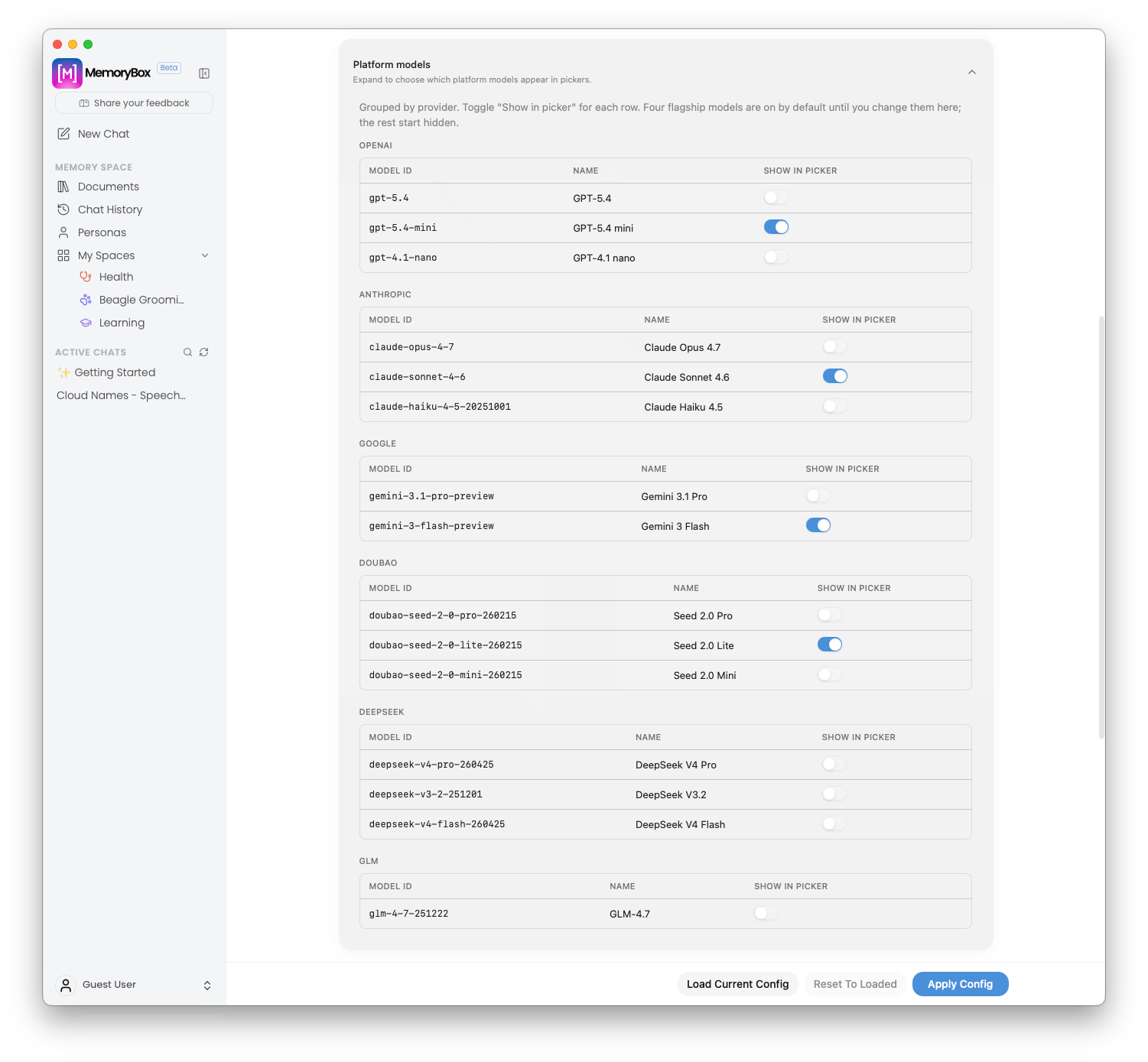Image resolution: width=1148 pixels, height=1062 pixels.
Task: Collapse the Platform models section chevron
Action: click(x=972, y=72)
